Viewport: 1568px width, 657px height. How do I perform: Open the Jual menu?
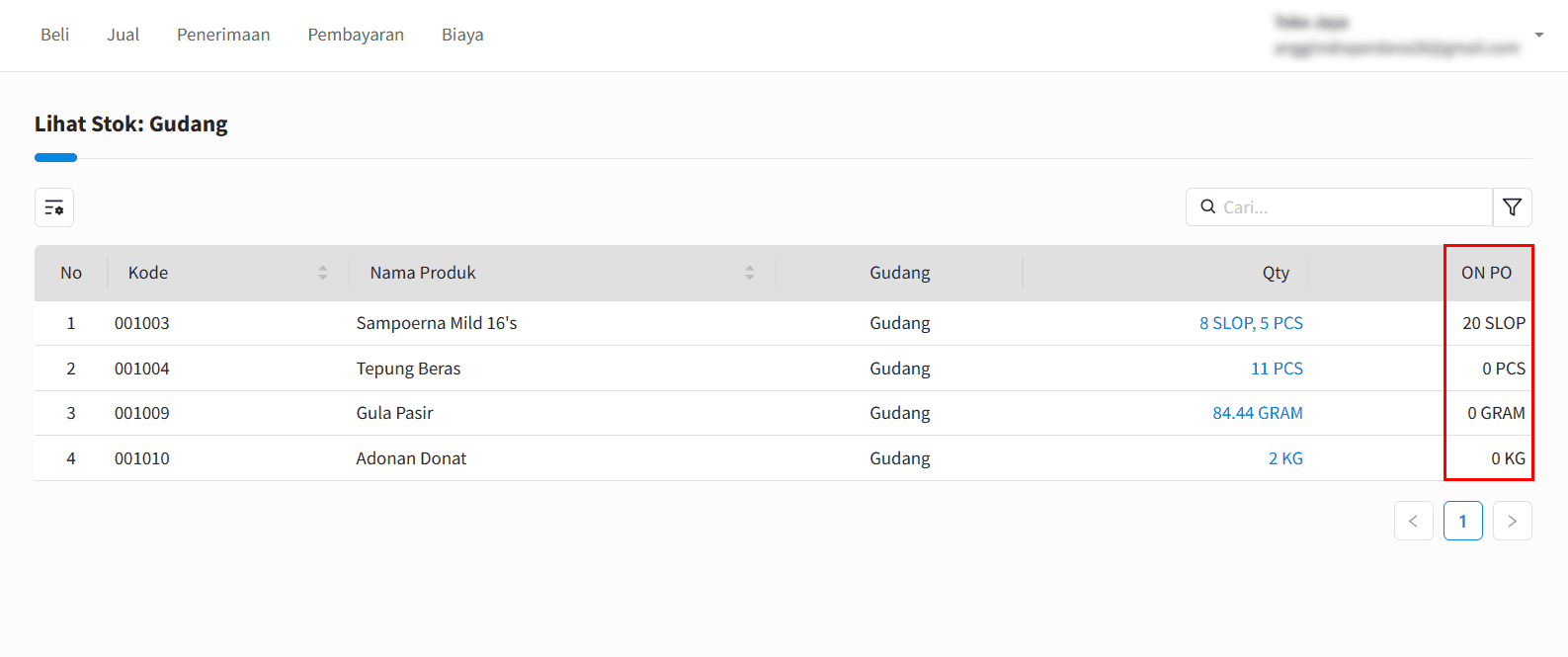click(x=124, y=35)
